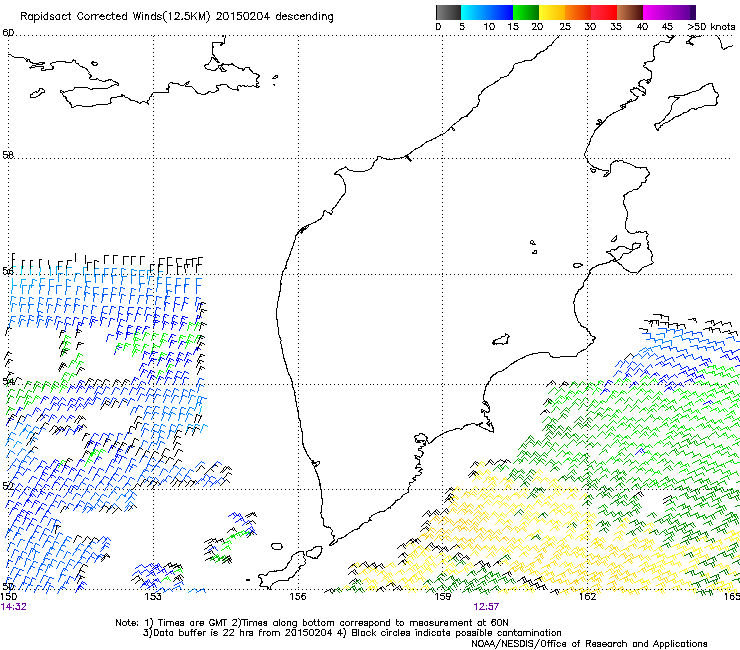Image resolution: width=740 pixels, height=650 pixels.
Task: Click the orange 25-30 knots legend segment
Action: [578, 12]
